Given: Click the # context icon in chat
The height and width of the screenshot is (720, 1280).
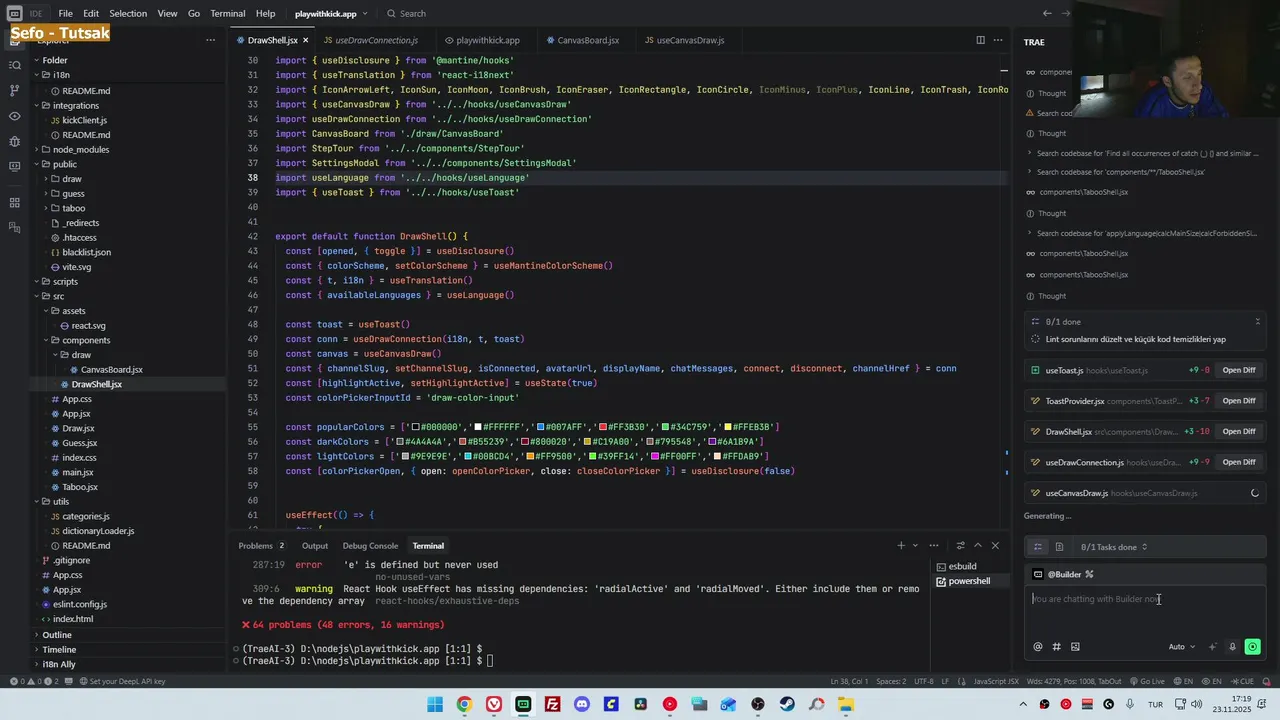Looking at the screenshot, I should [1056, 647].
